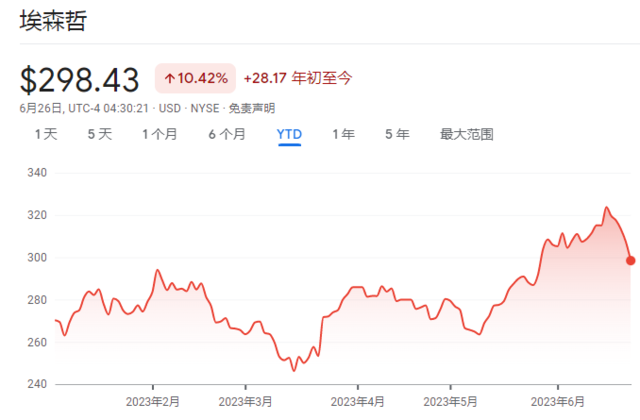Image resolution: width=640 pixels, height=420 pixels.
Task: Show the 1年 chart range
Action: (343, 134)
